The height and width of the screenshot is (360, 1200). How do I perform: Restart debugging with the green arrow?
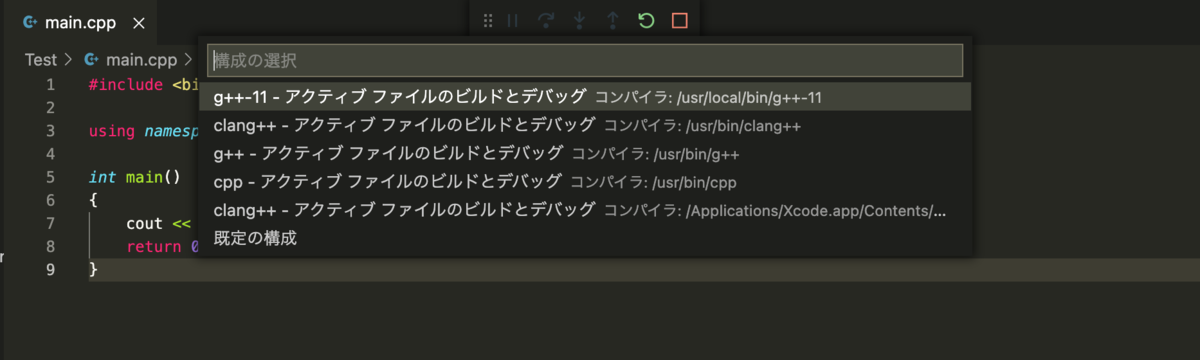[x=646, y=20]
